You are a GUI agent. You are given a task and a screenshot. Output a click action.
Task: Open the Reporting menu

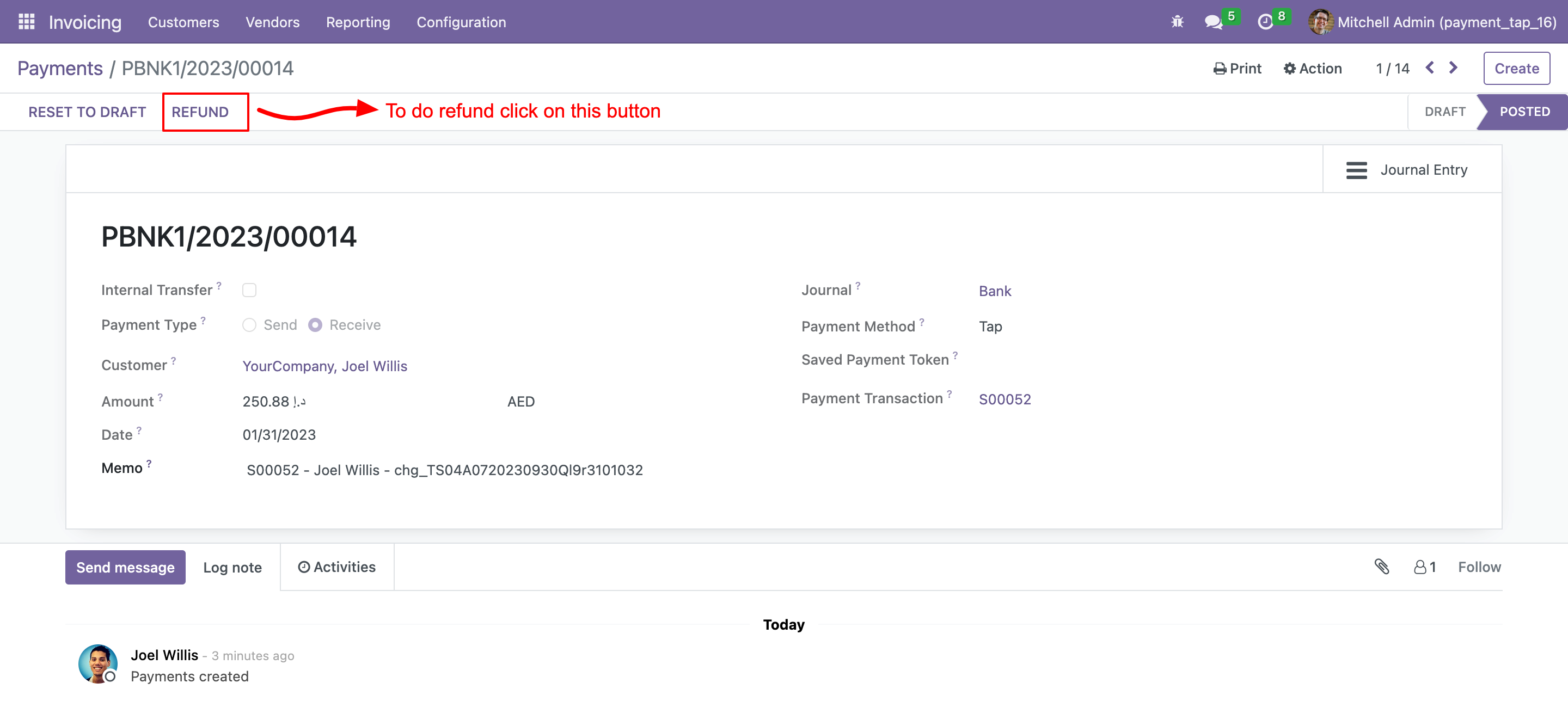click(358, 22)
